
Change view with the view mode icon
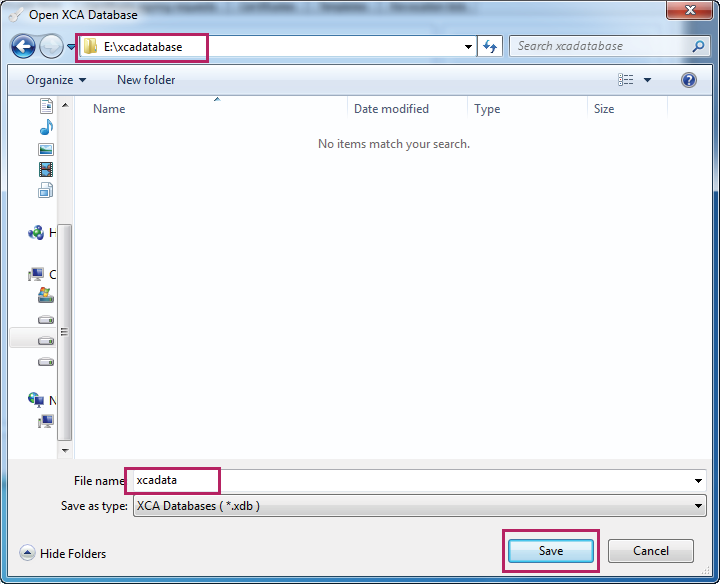625,80
